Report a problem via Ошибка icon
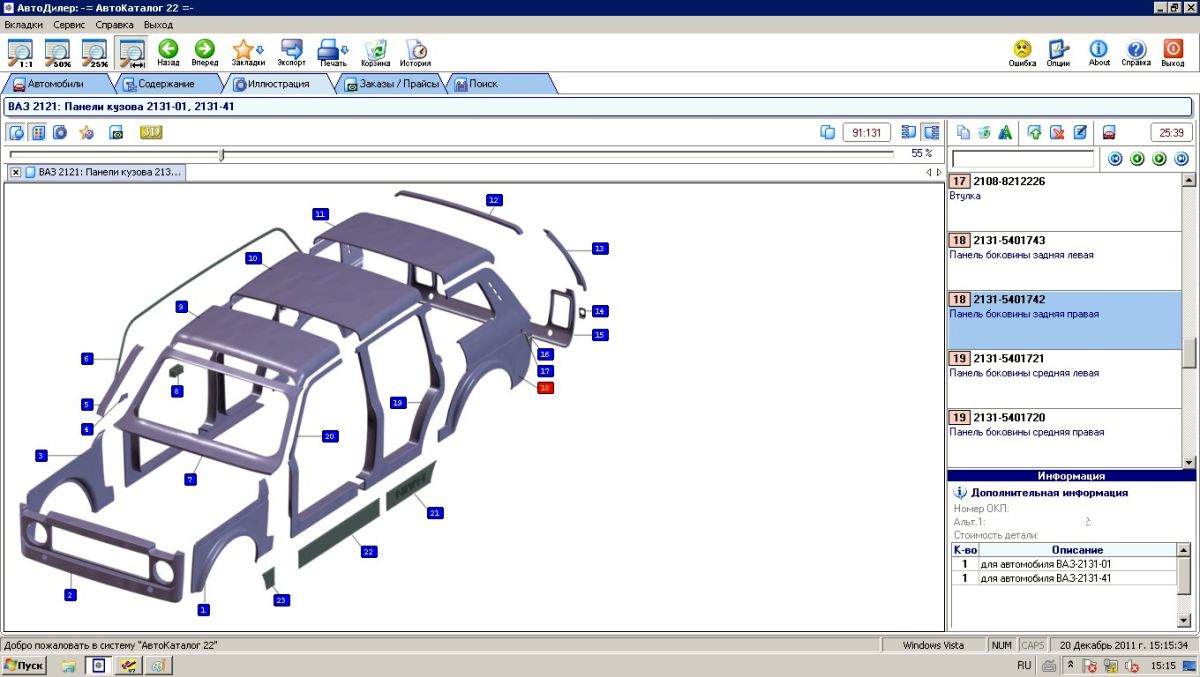The image size is (1200, 677). click(1022, 52)
